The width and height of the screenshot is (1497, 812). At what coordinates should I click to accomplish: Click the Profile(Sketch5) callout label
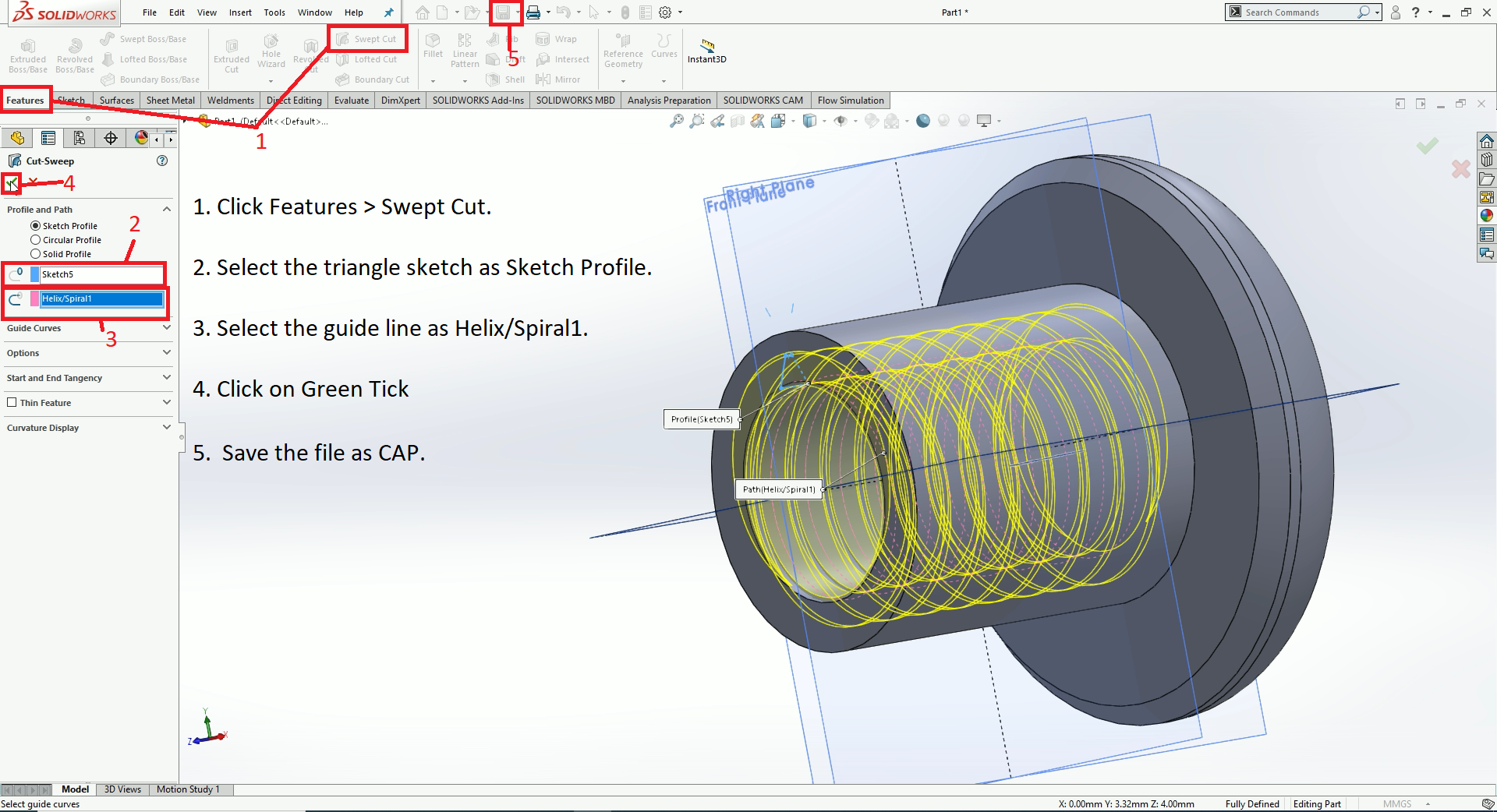coord(702,419)
